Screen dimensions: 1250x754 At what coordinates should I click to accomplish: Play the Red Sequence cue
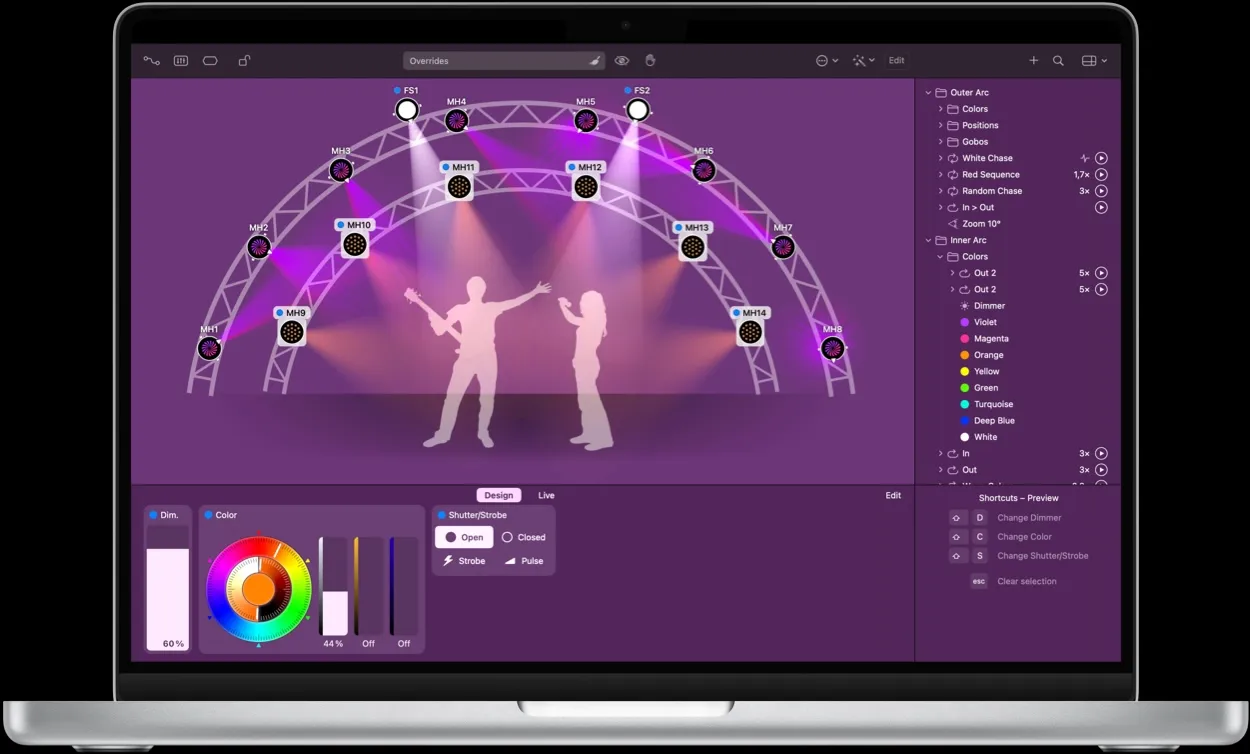pyautogui.click(x=1101, y=175)
